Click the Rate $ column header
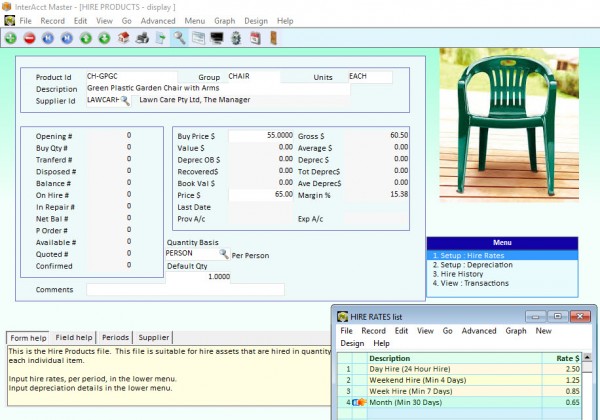This screenshot has width=600, height=420. click(562, 358)
